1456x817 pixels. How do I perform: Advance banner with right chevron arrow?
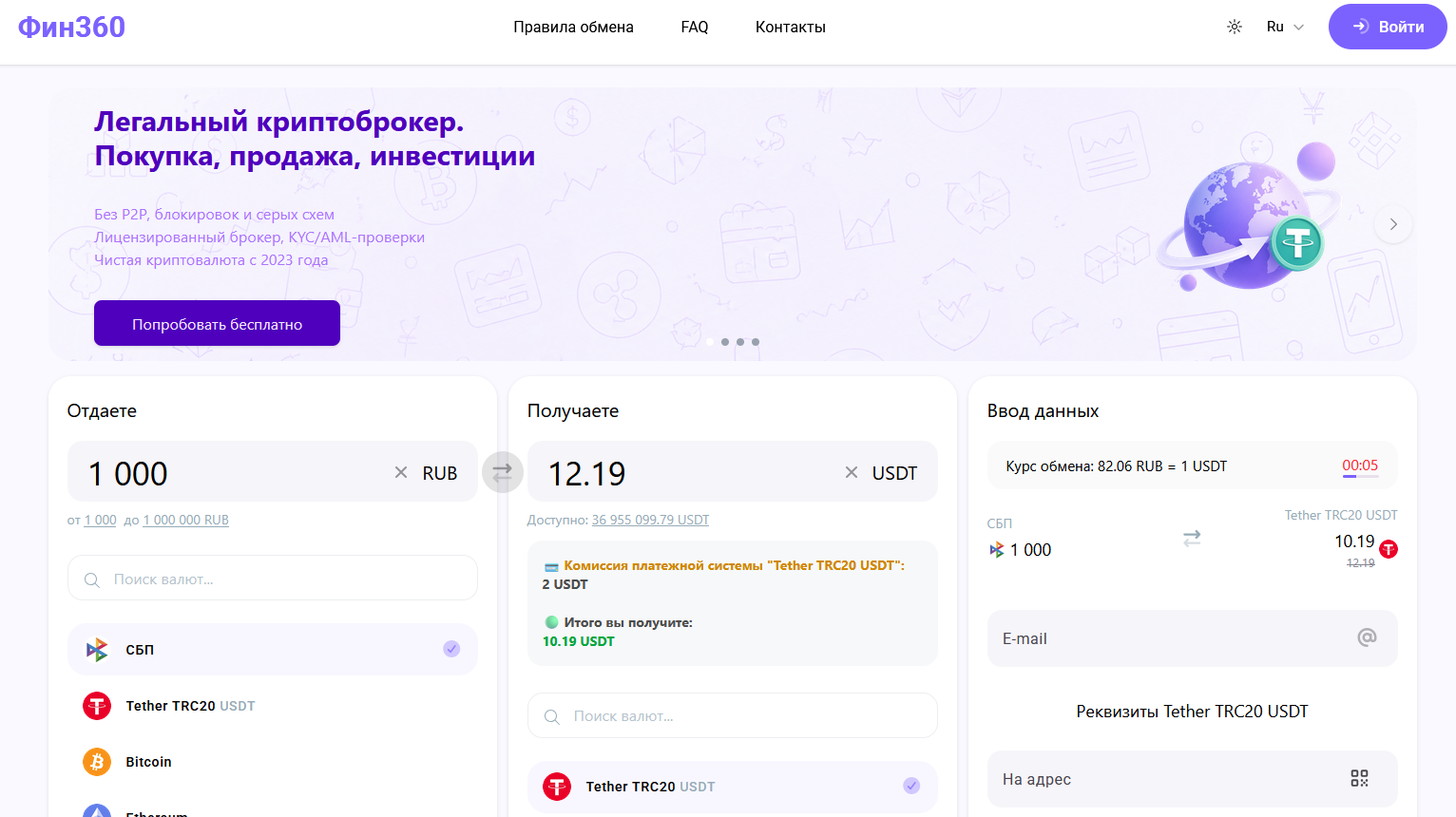(1393, 224)
